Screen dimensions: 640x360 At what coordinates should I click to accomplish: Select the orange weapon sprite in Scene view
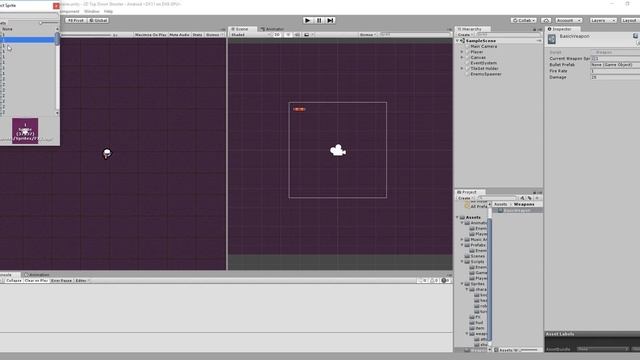pos(299,109)
